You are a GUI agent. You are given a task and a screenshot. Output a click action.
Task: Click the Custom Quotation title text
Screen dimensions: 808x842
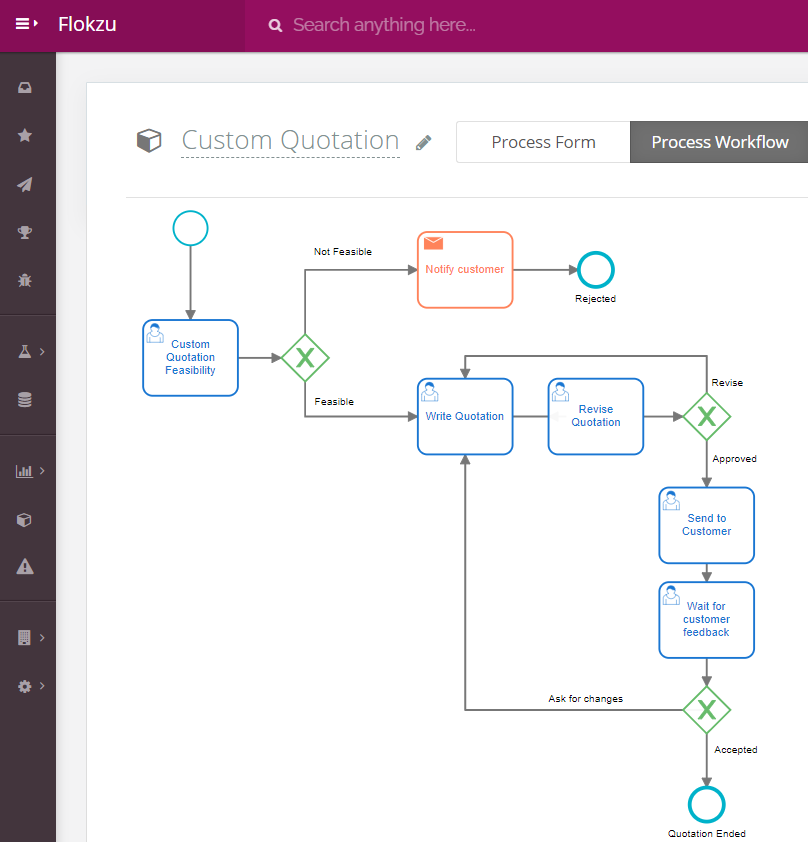(x=290, y=141)
